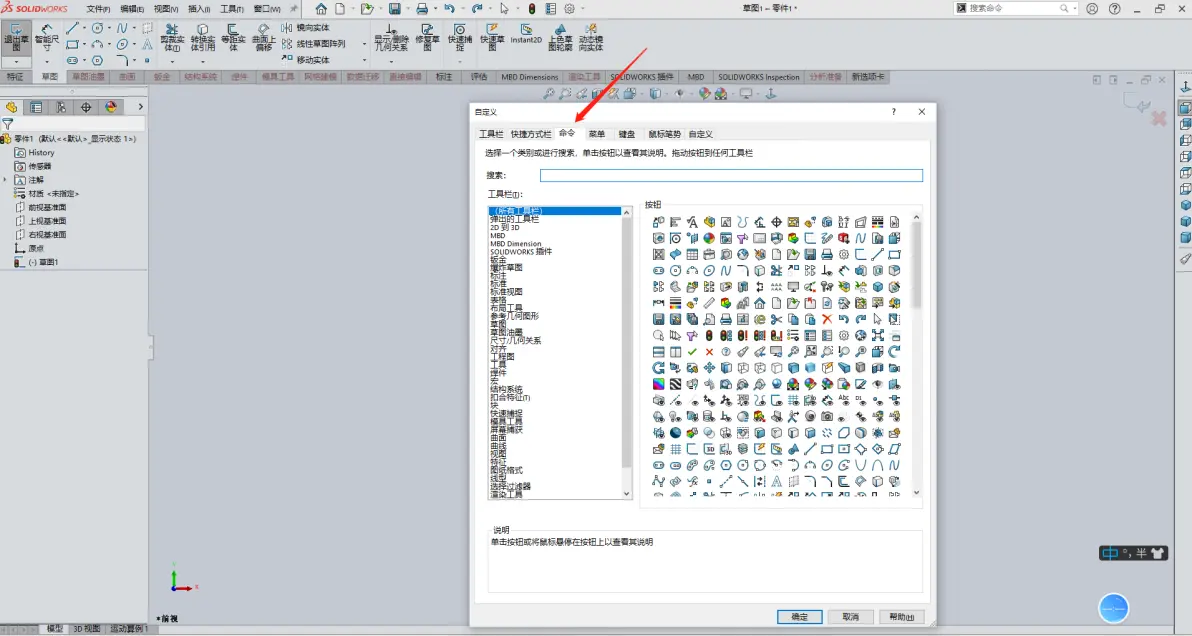The width and height of the screenshot is (1192, 636).
Task: Toggle the Instant2D tool
Action: (526, 34)
